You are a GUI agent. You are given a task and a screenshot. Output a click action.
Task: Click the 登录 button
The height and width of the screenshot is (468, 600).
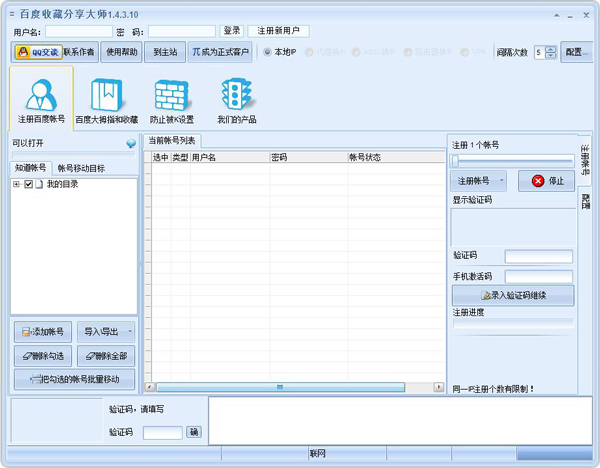232,31
